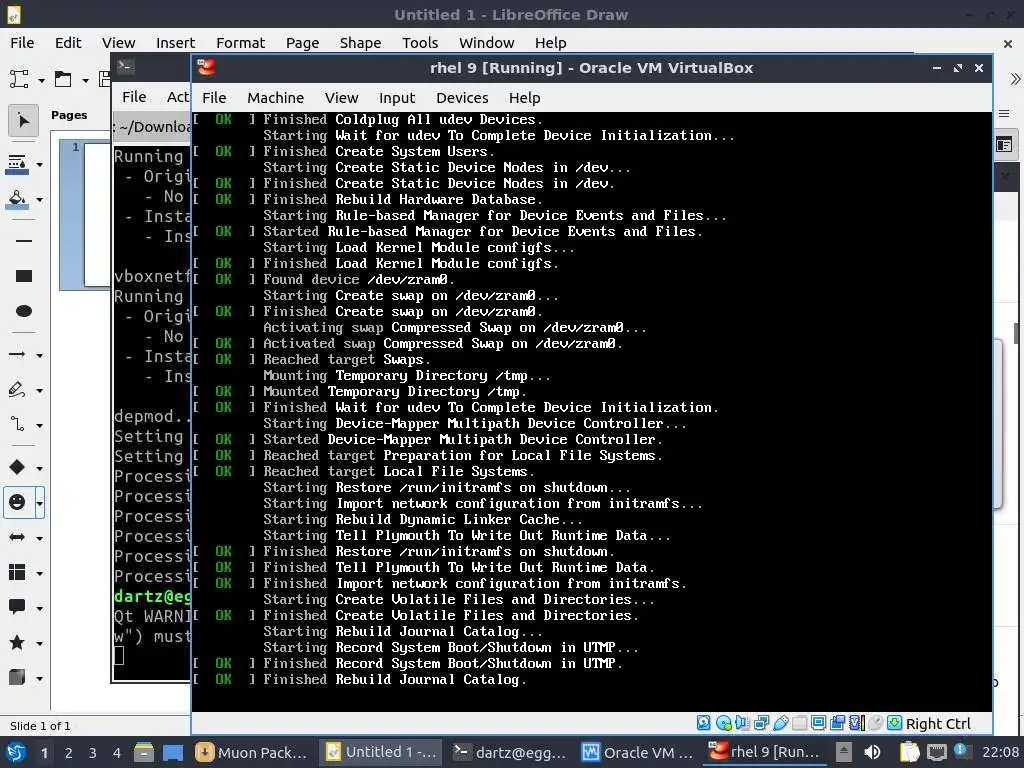Open LibreOffice Draw Insert menu
1024x768 pixels.
tap(175, 43)
